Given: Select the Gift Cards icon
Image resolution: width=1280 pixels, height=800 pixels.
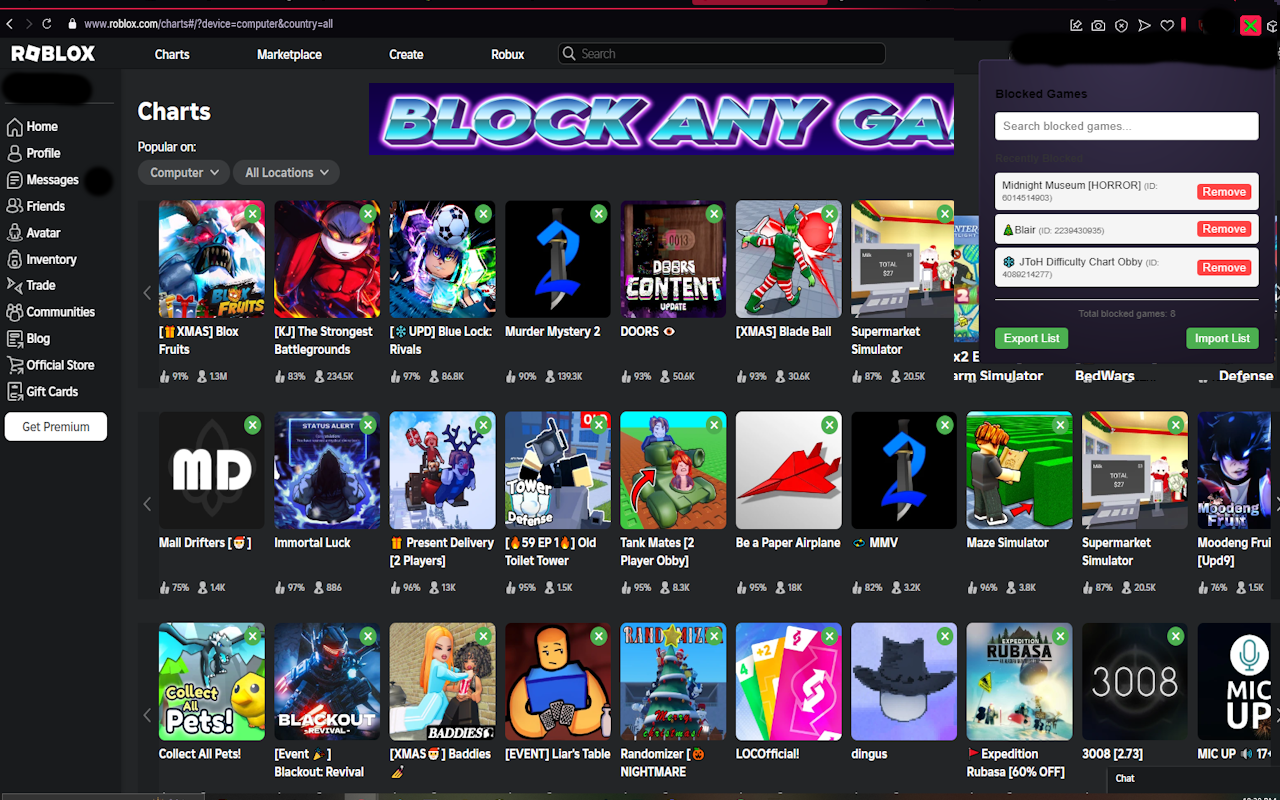Looking at the screenshot, I should (x=14, y=391).
